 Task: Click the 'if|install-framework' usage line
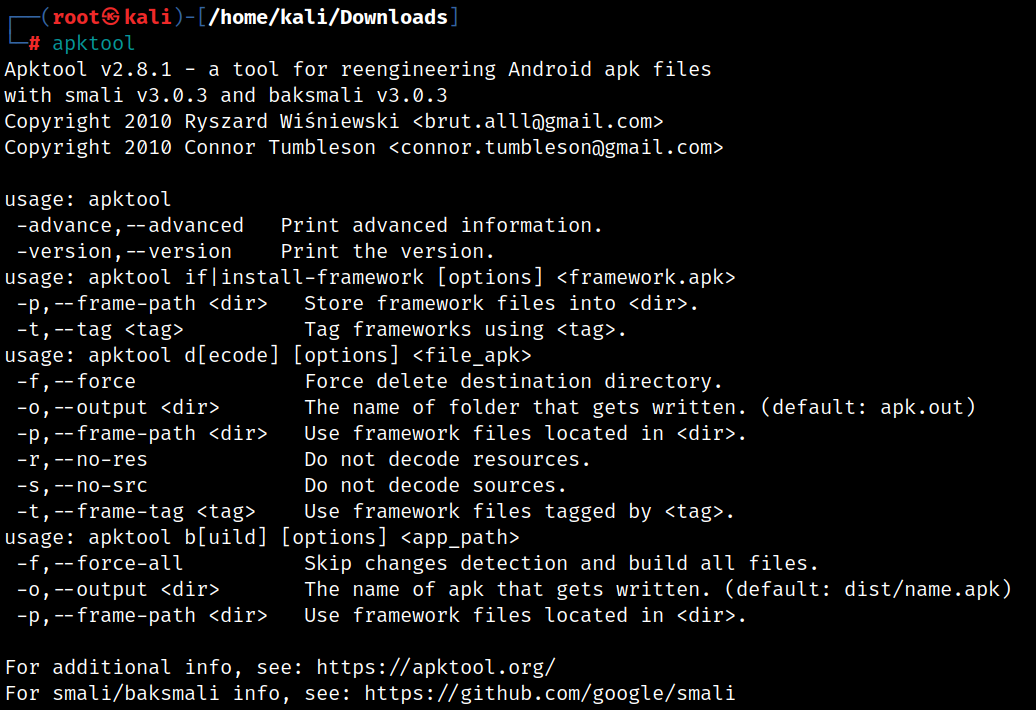pyautogui.click(x=370, y=277)
